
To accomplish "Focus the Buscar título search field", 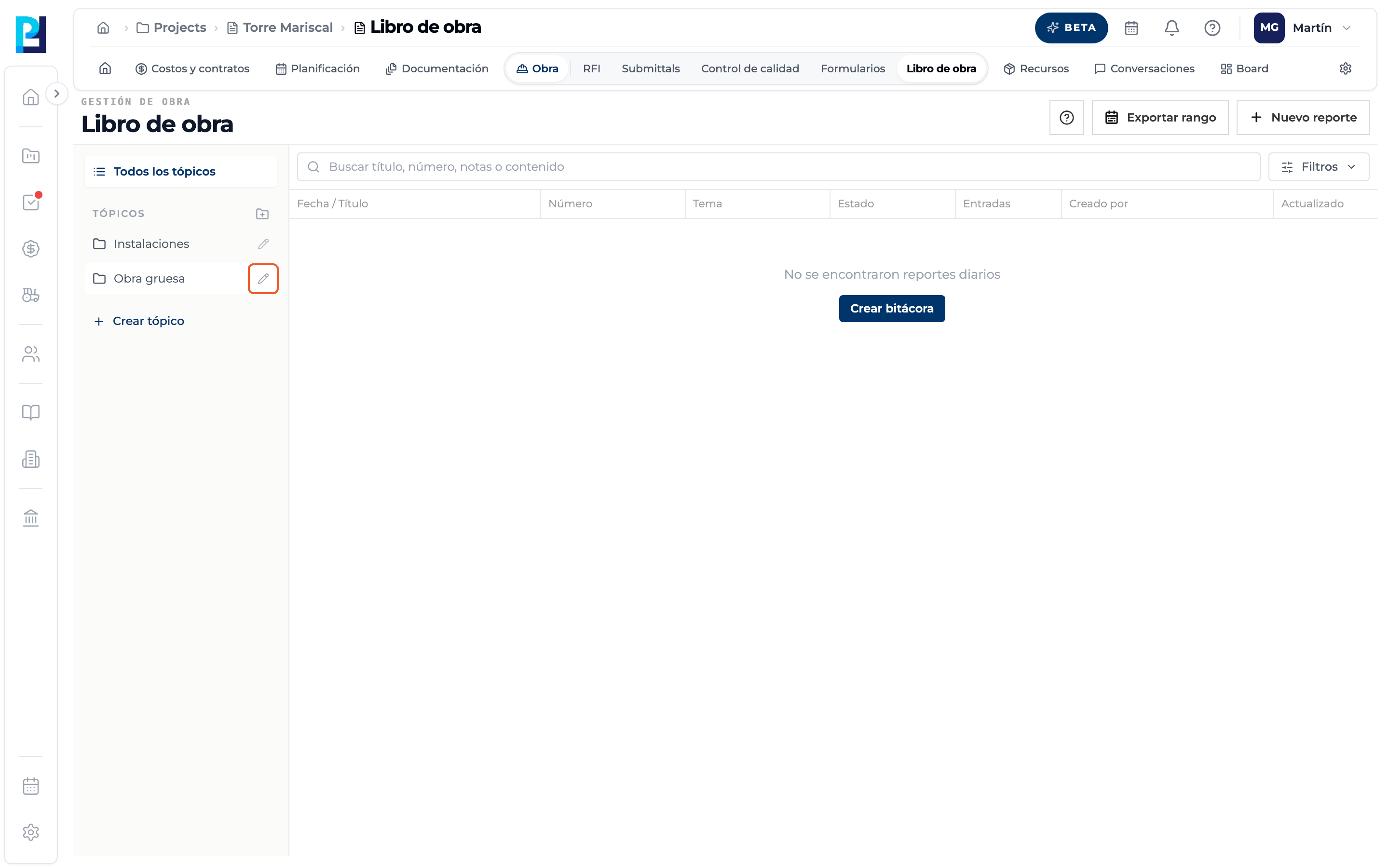I will pos(778,167).
